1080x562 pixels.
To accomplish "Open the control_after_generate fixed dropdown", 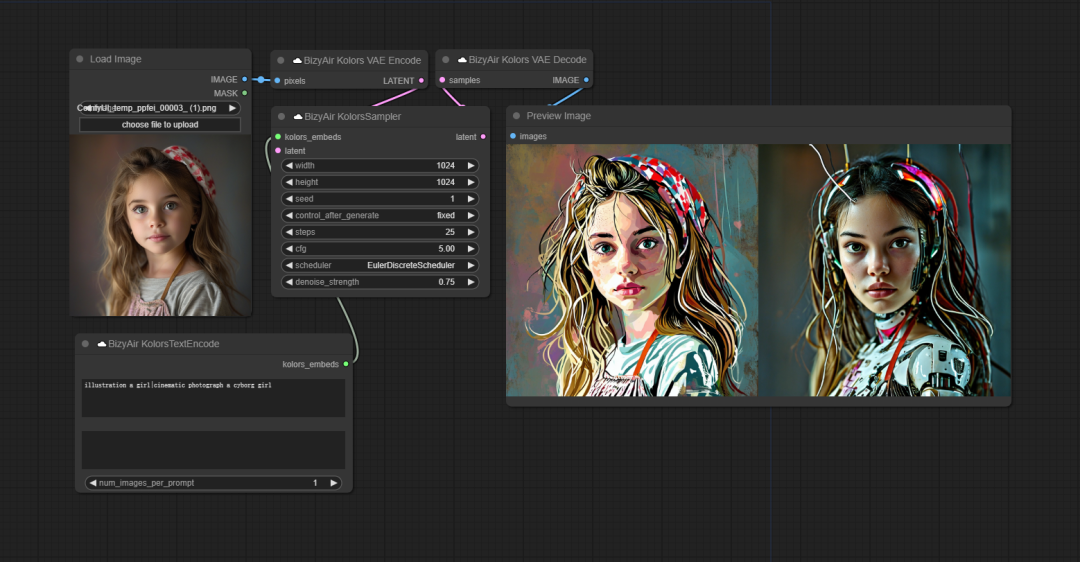I will click(380, 216).
